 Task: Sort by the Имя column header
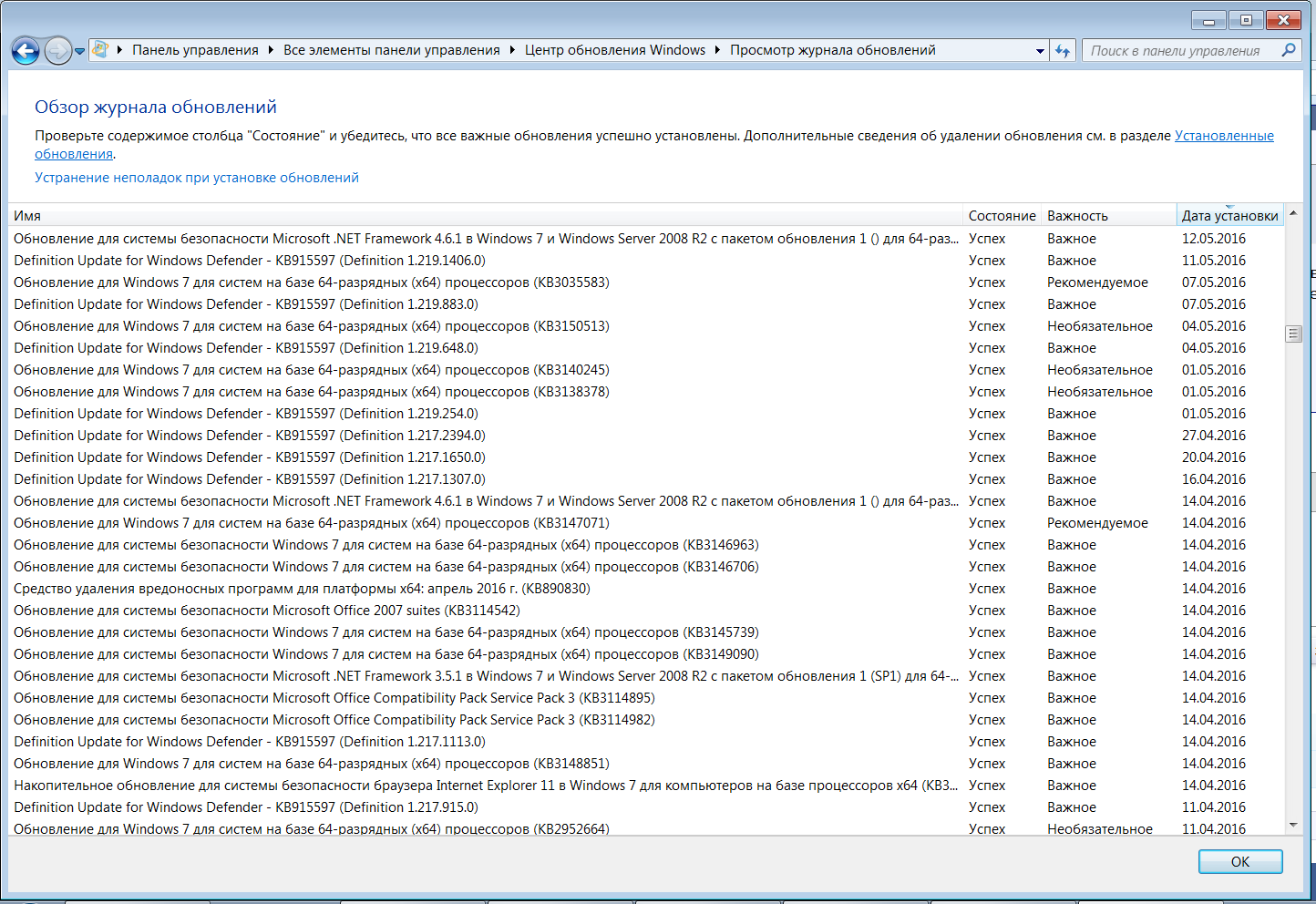point(486,216)
